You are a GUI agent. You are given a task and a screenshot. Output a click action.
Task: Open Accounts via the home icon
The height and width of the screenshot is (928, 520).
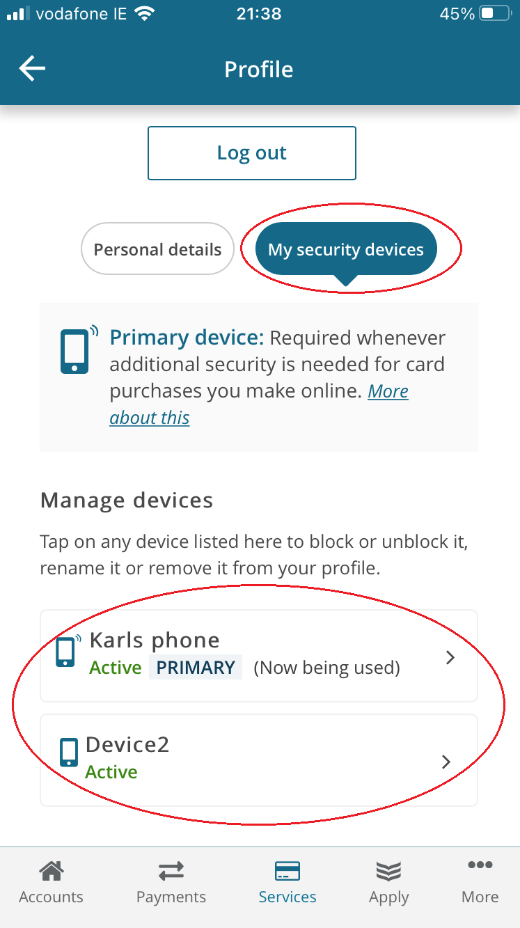(51, 871)
